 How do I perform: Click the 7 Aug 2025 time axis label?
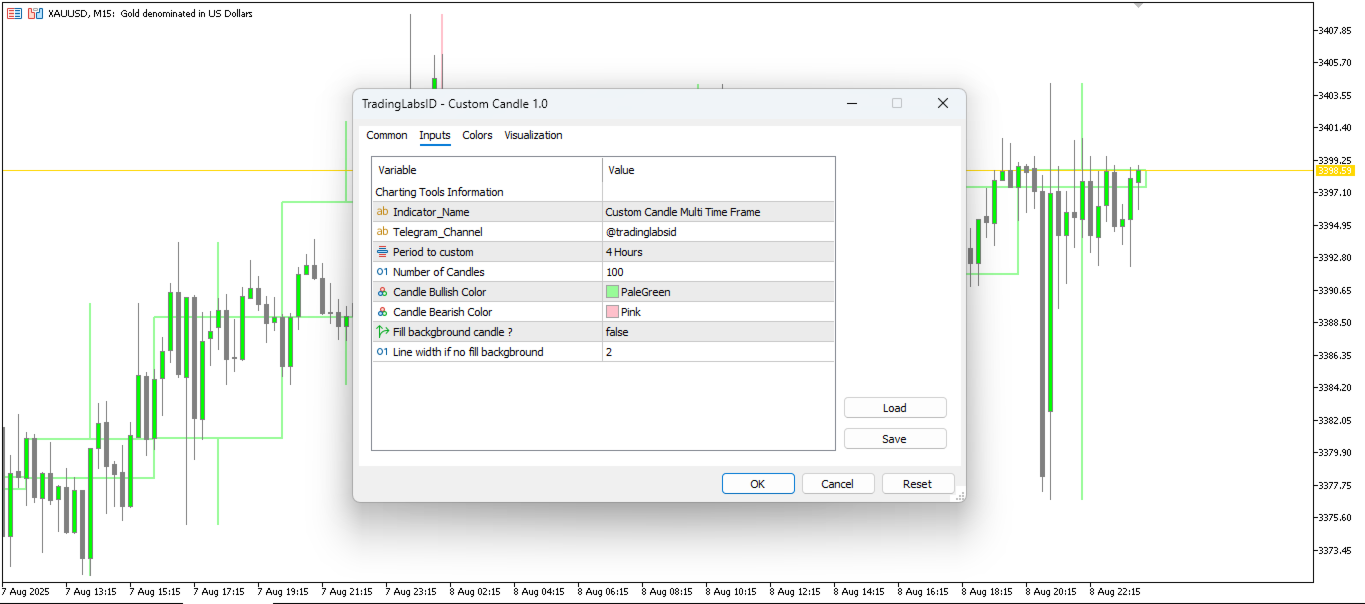(25, 591)
